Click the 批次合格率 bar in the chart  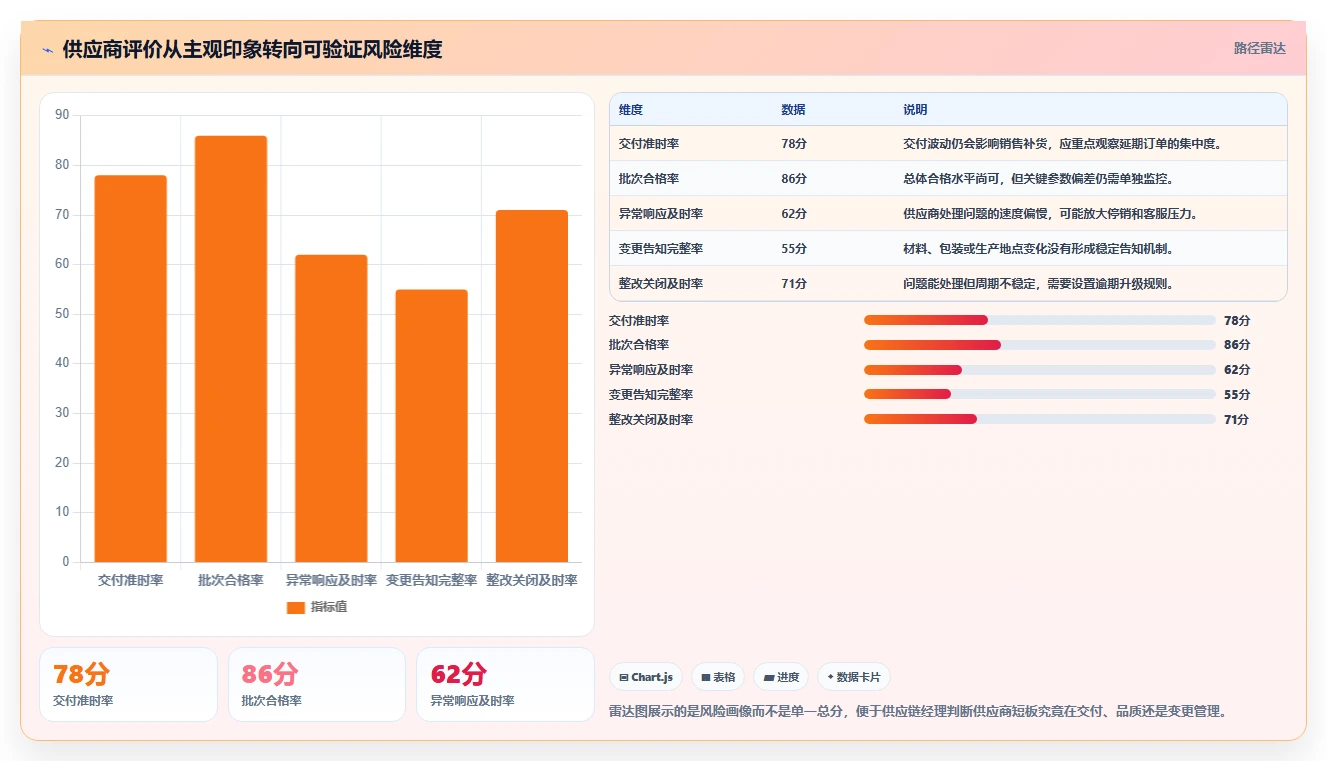(x=231, y=349)
